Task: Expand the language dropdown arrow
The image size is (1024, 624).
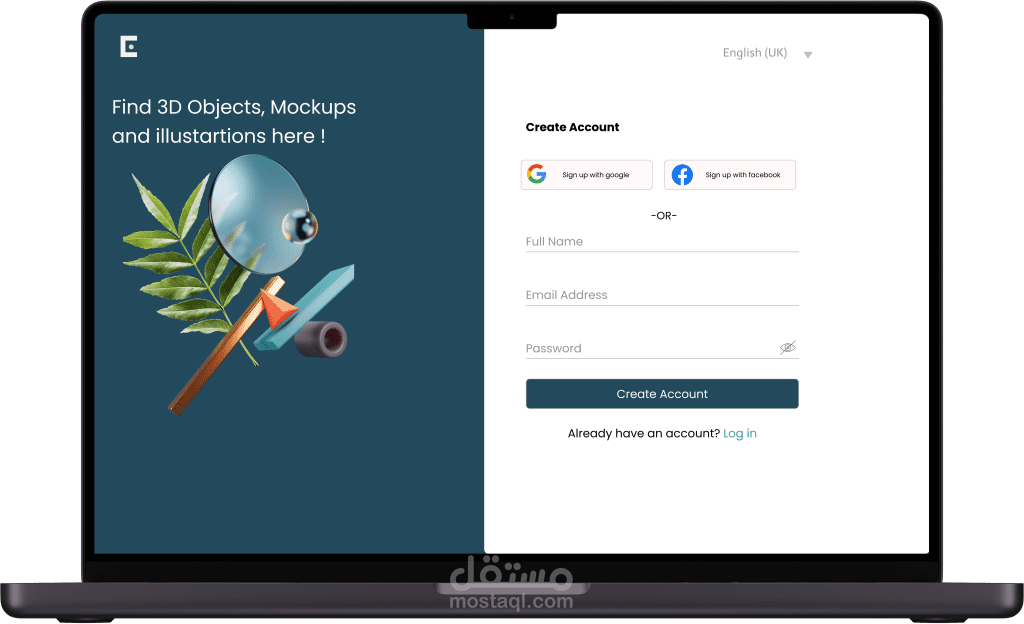Action: tap(808, 55)
